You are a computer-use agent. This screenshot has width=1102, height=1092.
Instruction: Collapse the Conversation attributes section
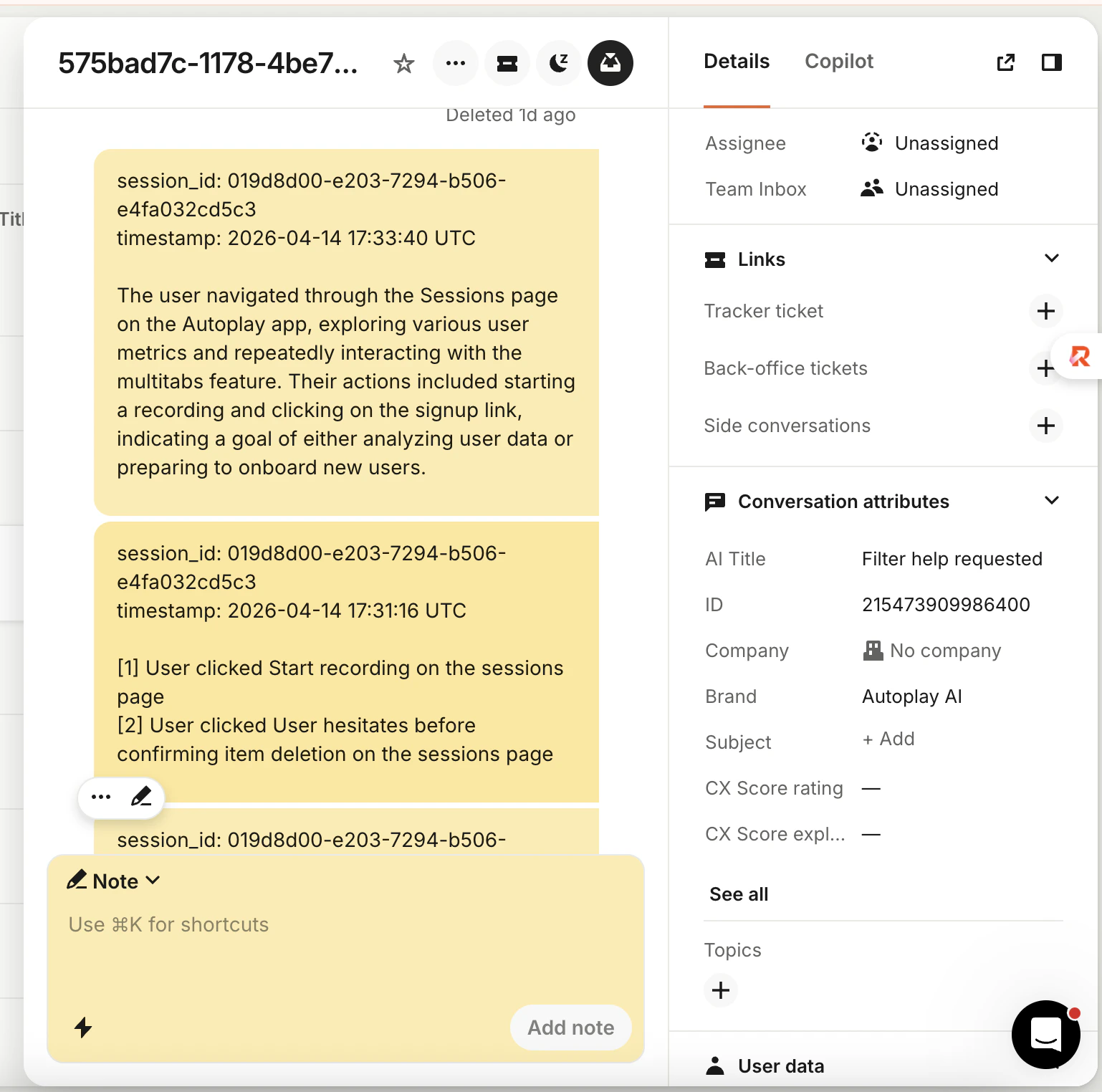tap(1051, 500)
